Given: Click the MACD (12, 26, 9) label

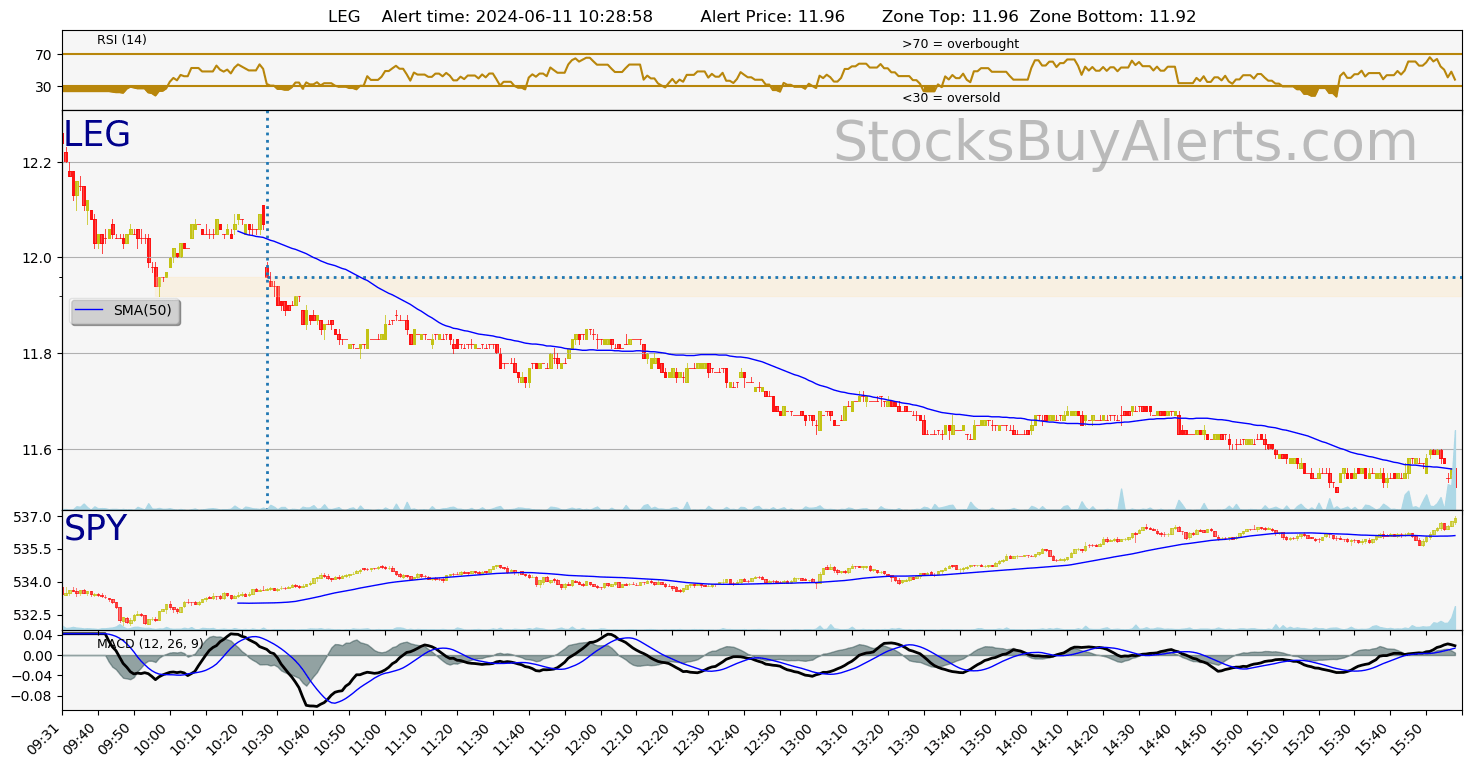Looking at the screenshot, I should (x=150, y=644).
